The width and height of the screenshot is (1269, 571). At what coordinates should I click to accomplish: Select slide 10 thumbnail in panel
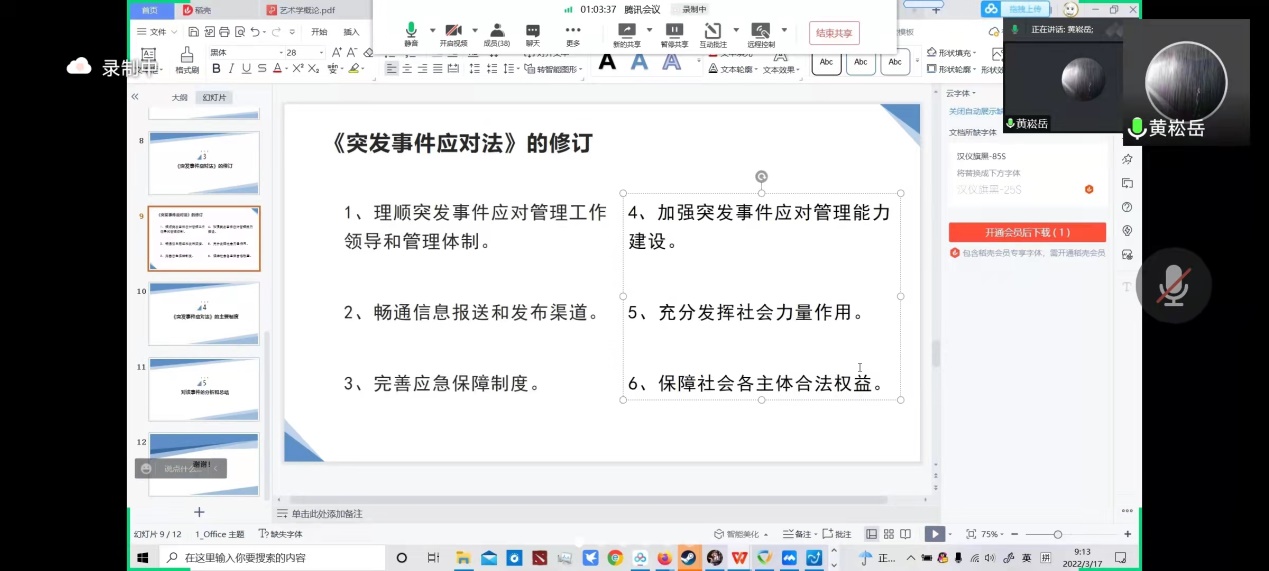203,314
